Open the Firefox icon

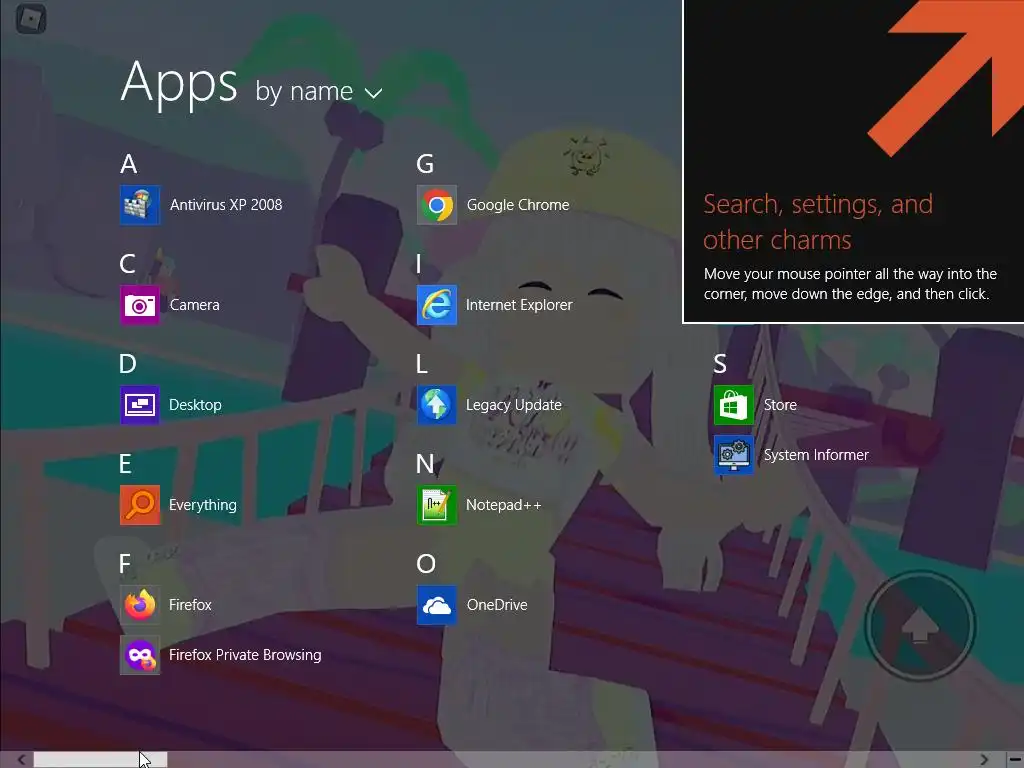(140, 605)
